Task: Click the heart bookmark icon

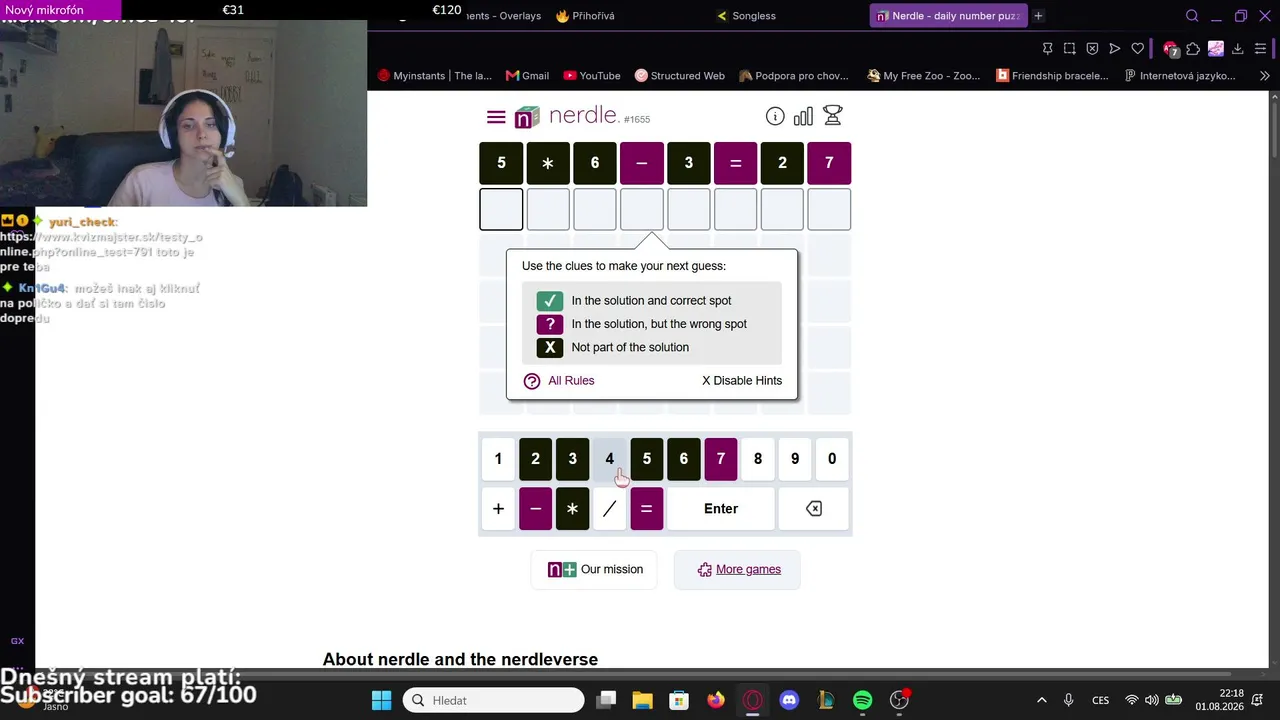Action: click(1137, 48)
